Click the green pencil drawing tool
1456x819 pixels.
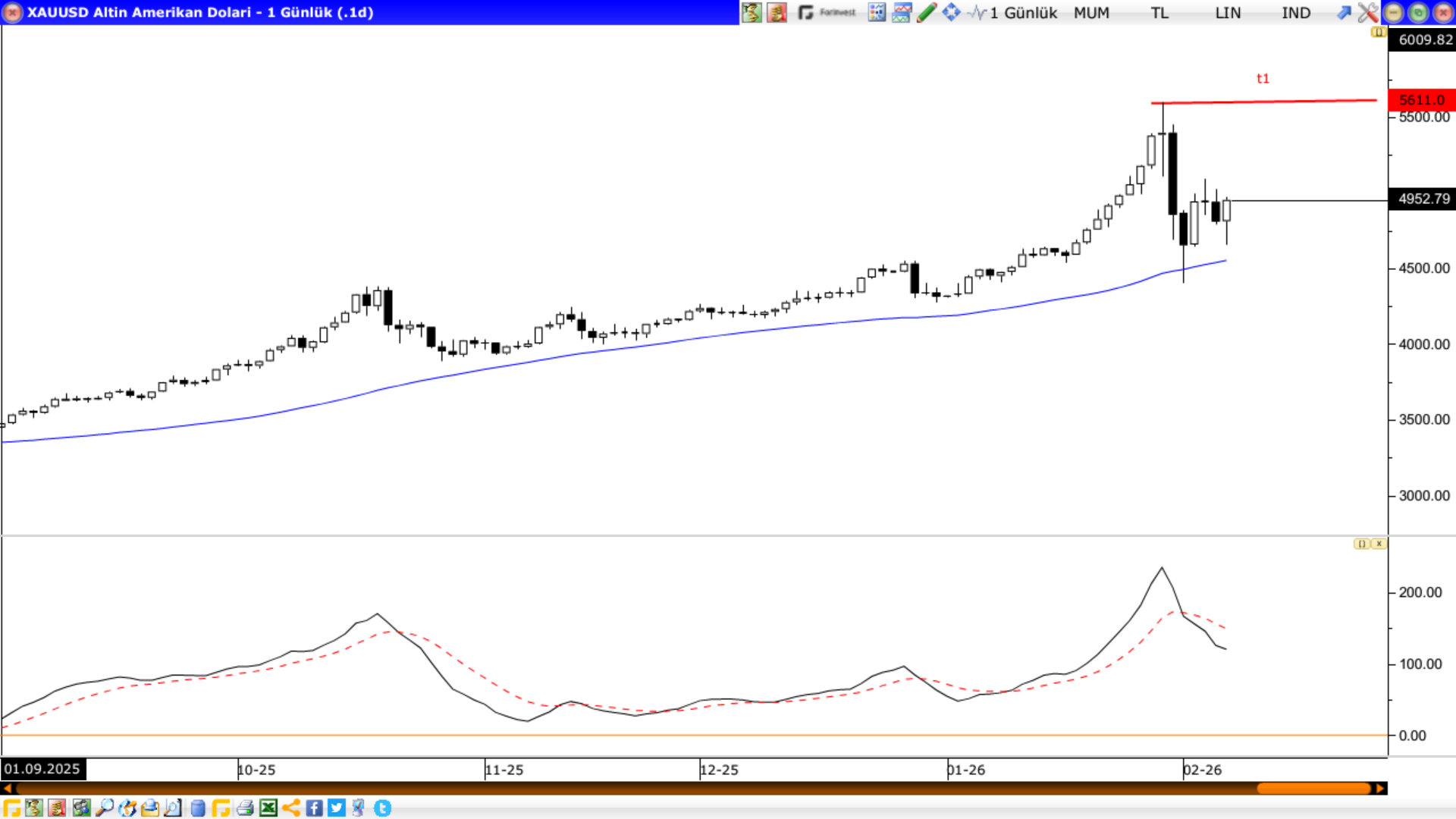point(926,12)
